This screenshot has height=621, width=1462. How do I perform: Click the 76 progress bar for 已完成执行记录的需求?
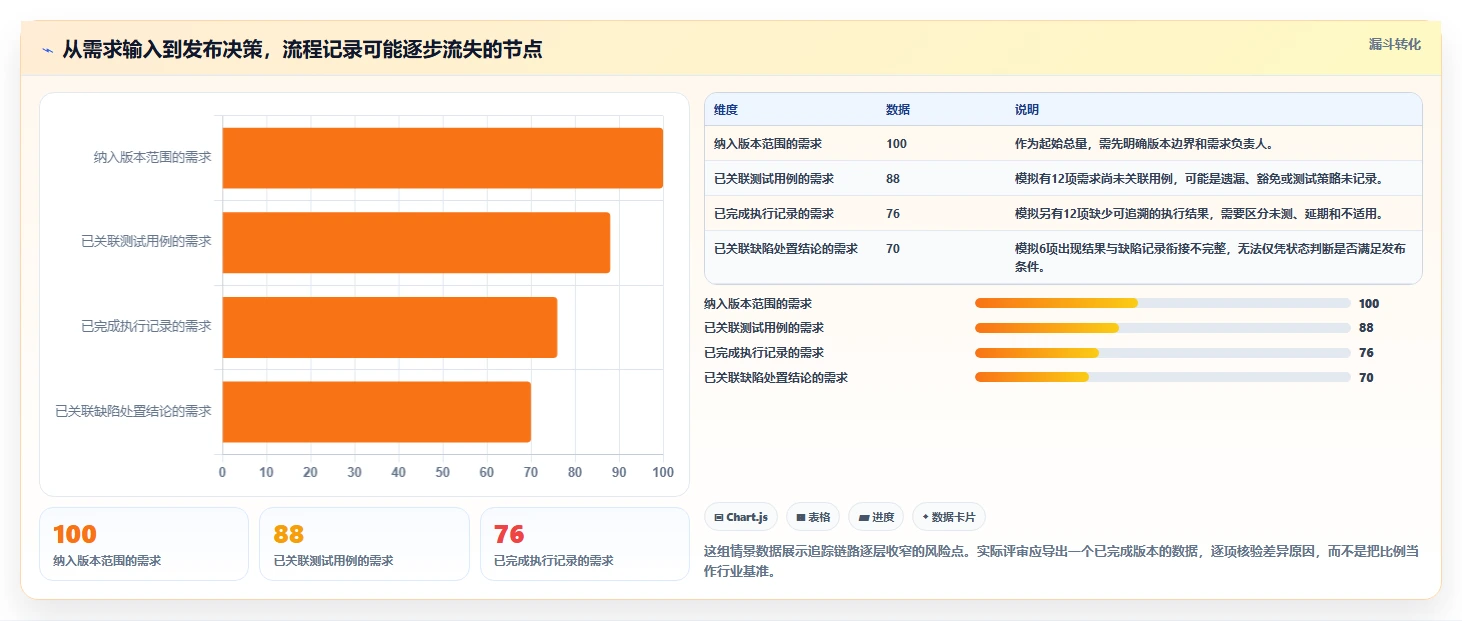pos(1163,353)
